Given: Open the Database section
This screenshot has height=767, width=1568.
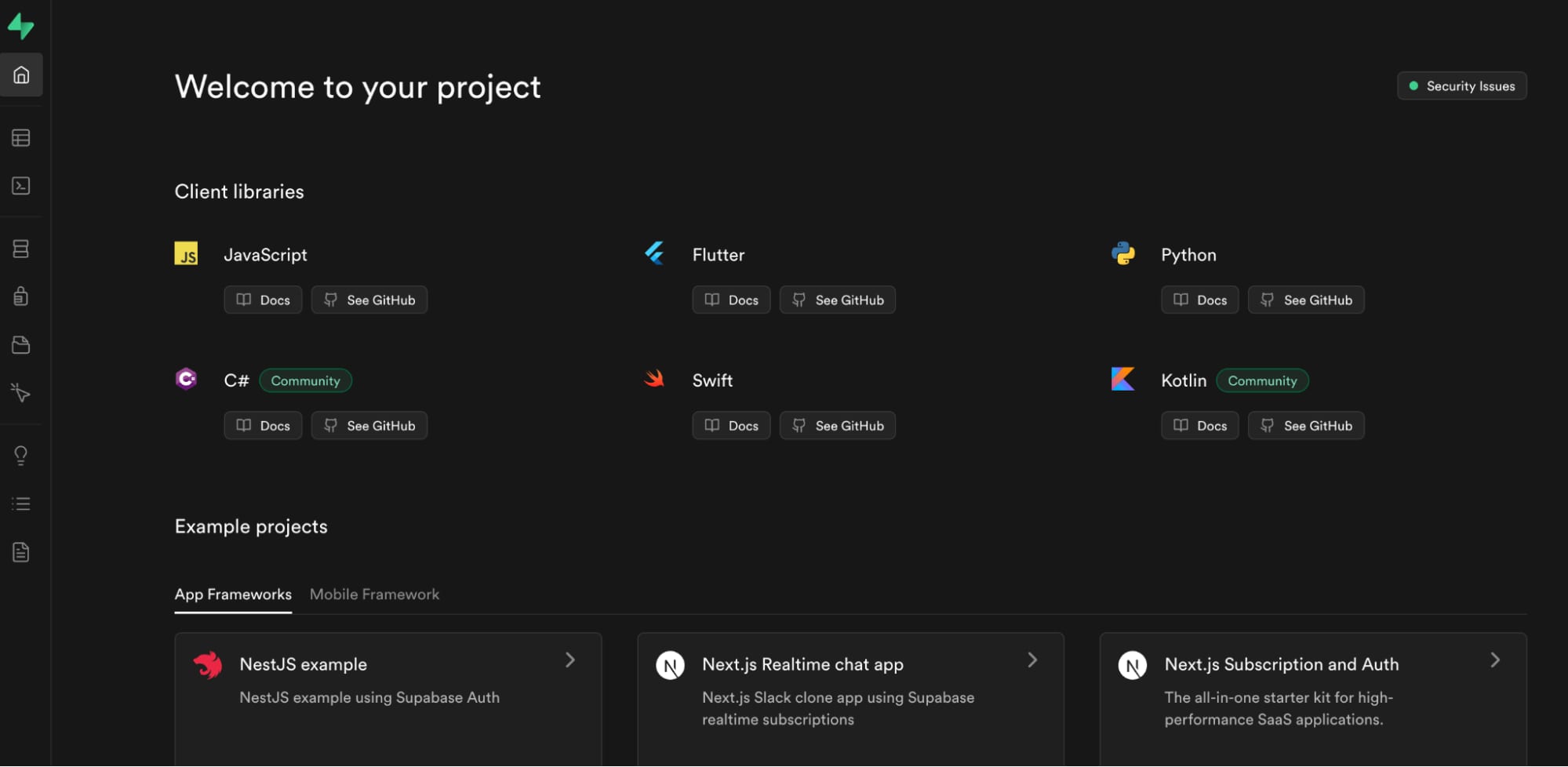Looking at the screenshot, I should [21, 249].
